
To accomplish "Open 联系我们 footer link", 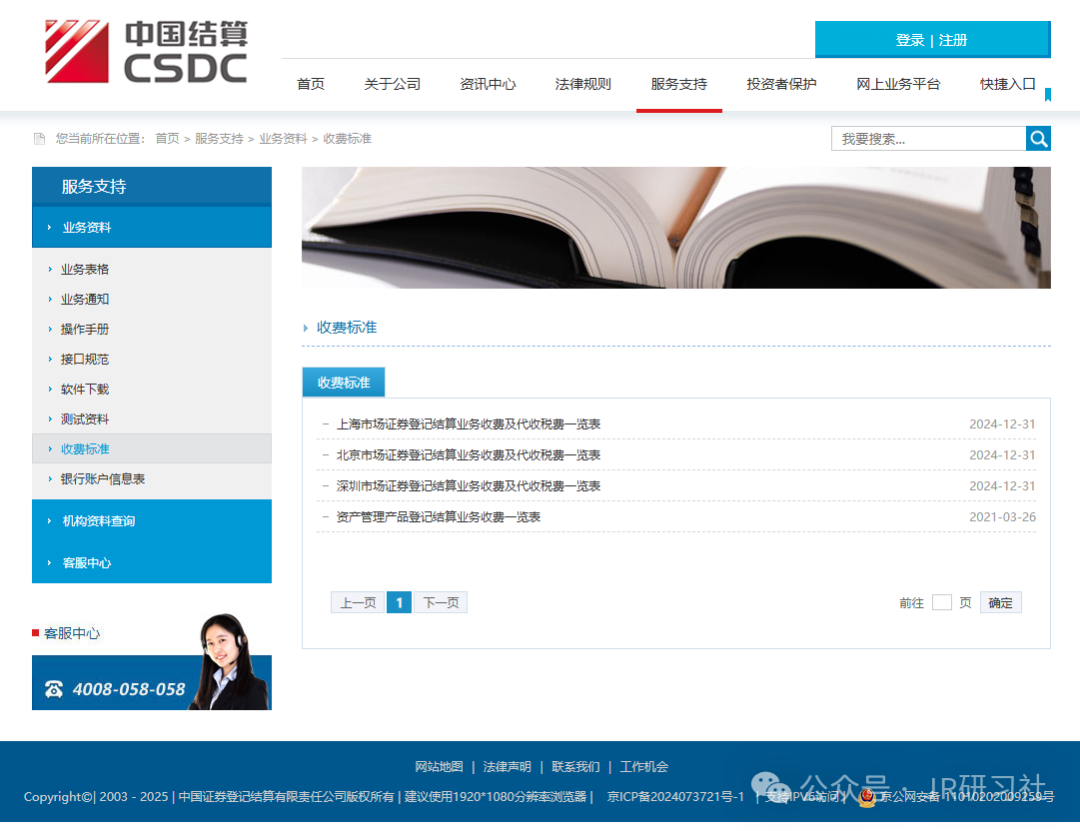I will 576,767.
